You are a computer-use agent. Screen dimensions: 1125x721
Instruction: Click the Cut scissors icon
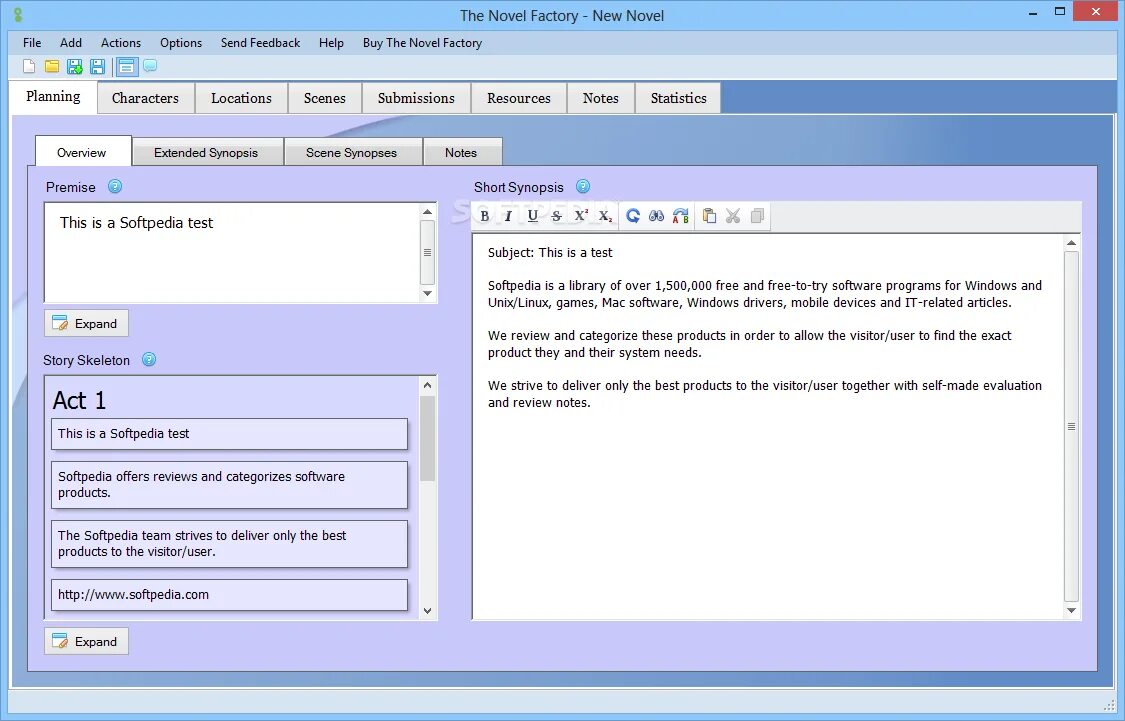tap(733, 216)
